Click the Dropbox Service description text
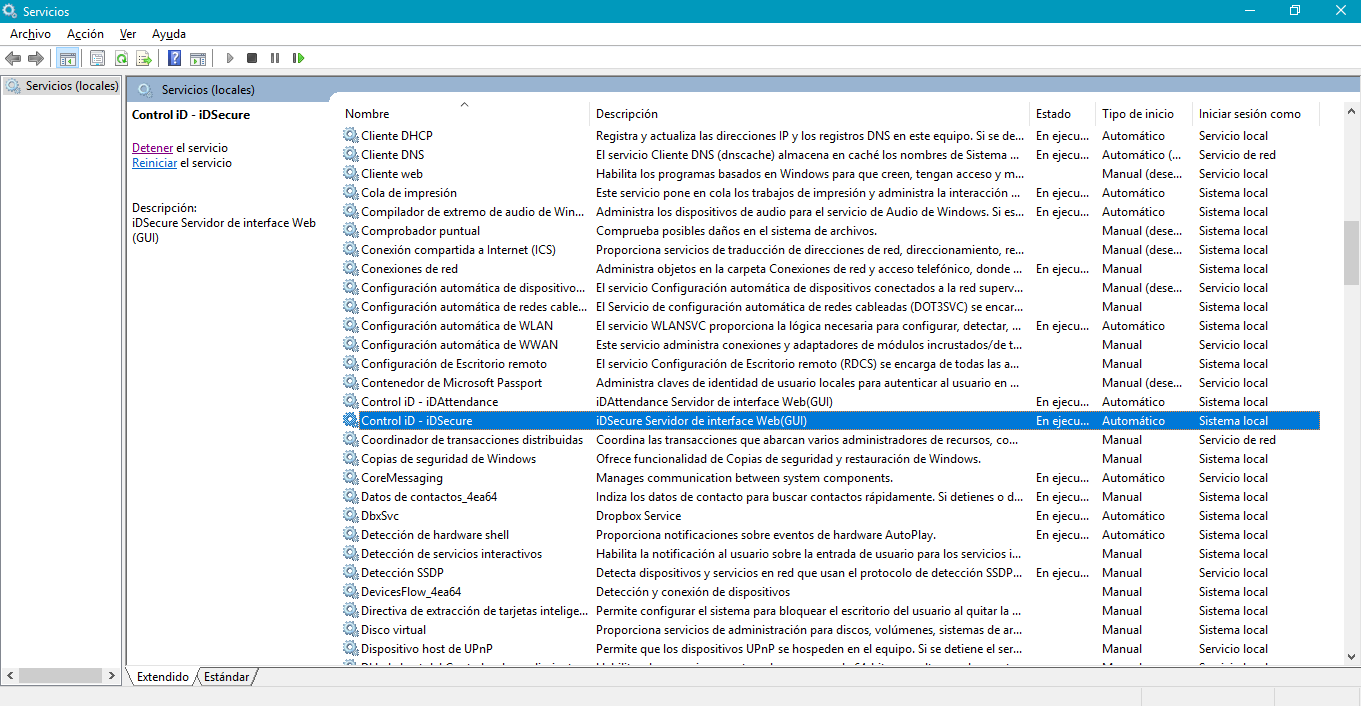 click(638, 515)
